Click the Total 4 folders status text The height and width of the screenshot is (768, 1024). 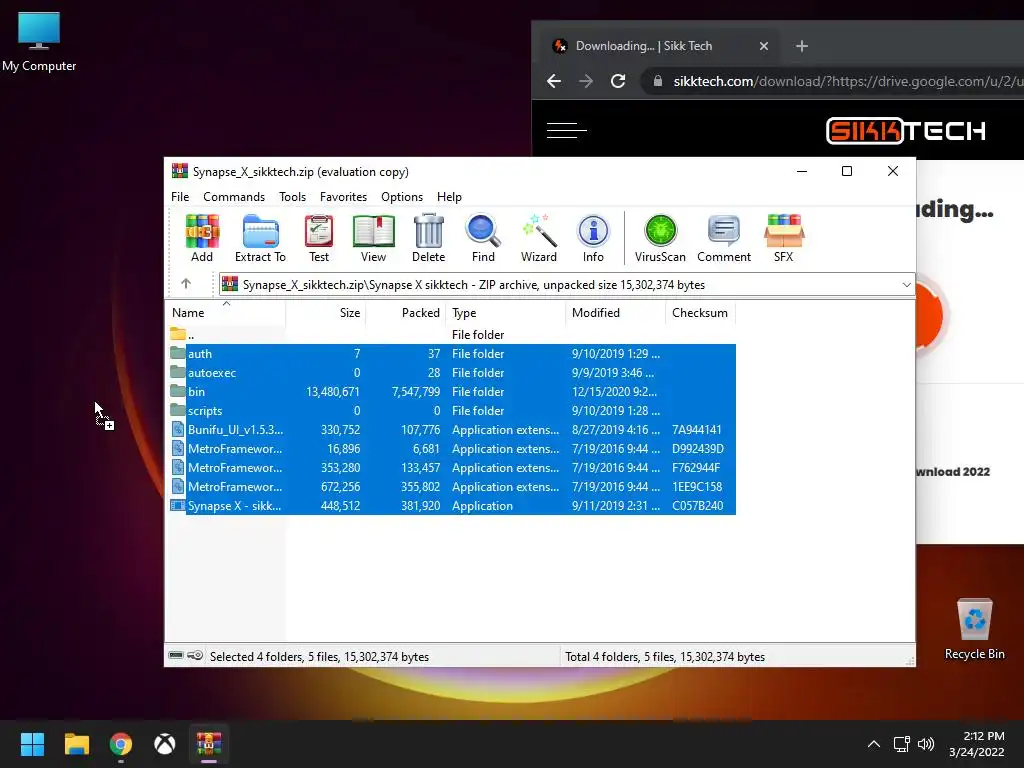665,656
